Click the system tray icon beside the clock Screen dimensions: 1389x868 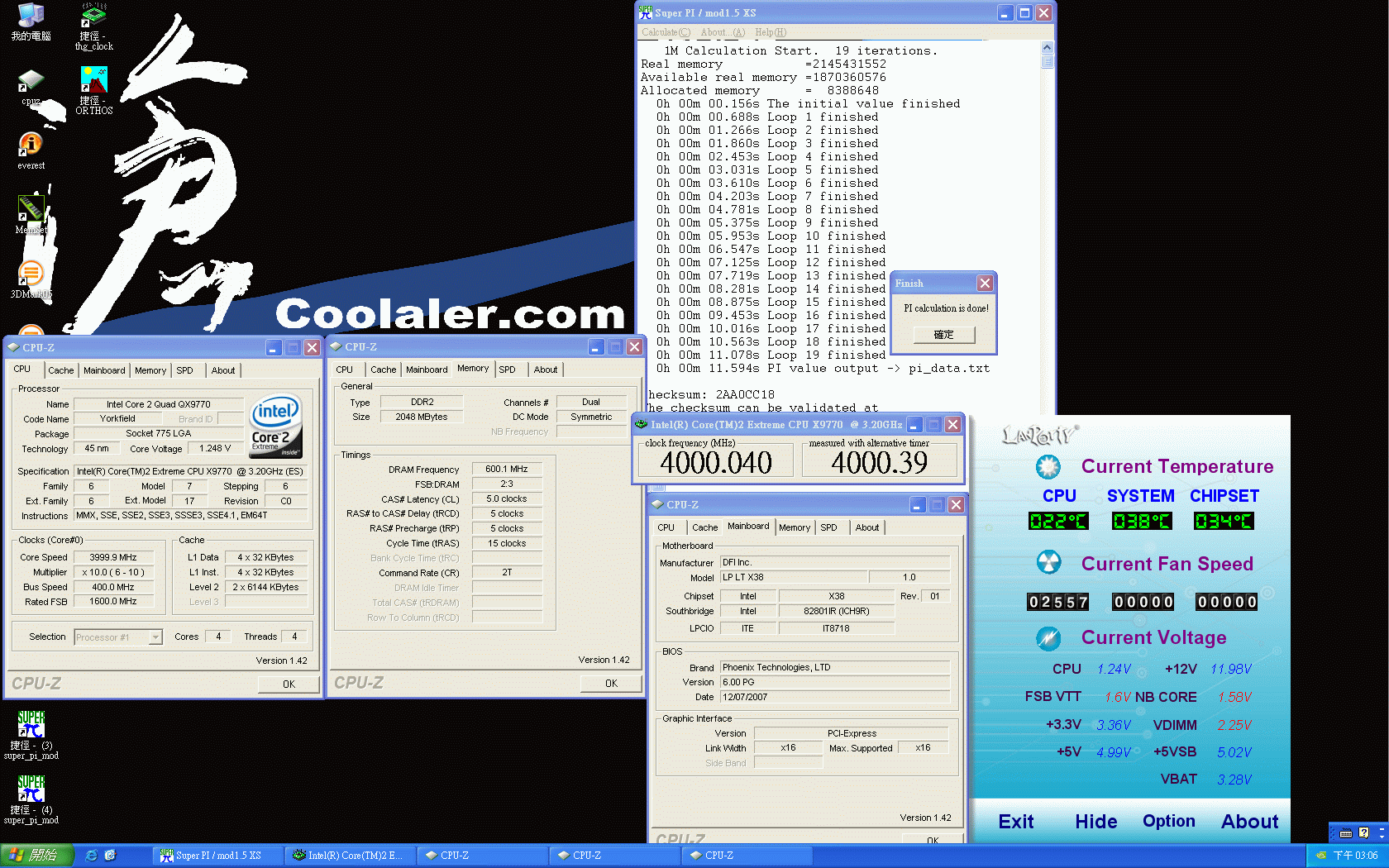[1321, 856]
